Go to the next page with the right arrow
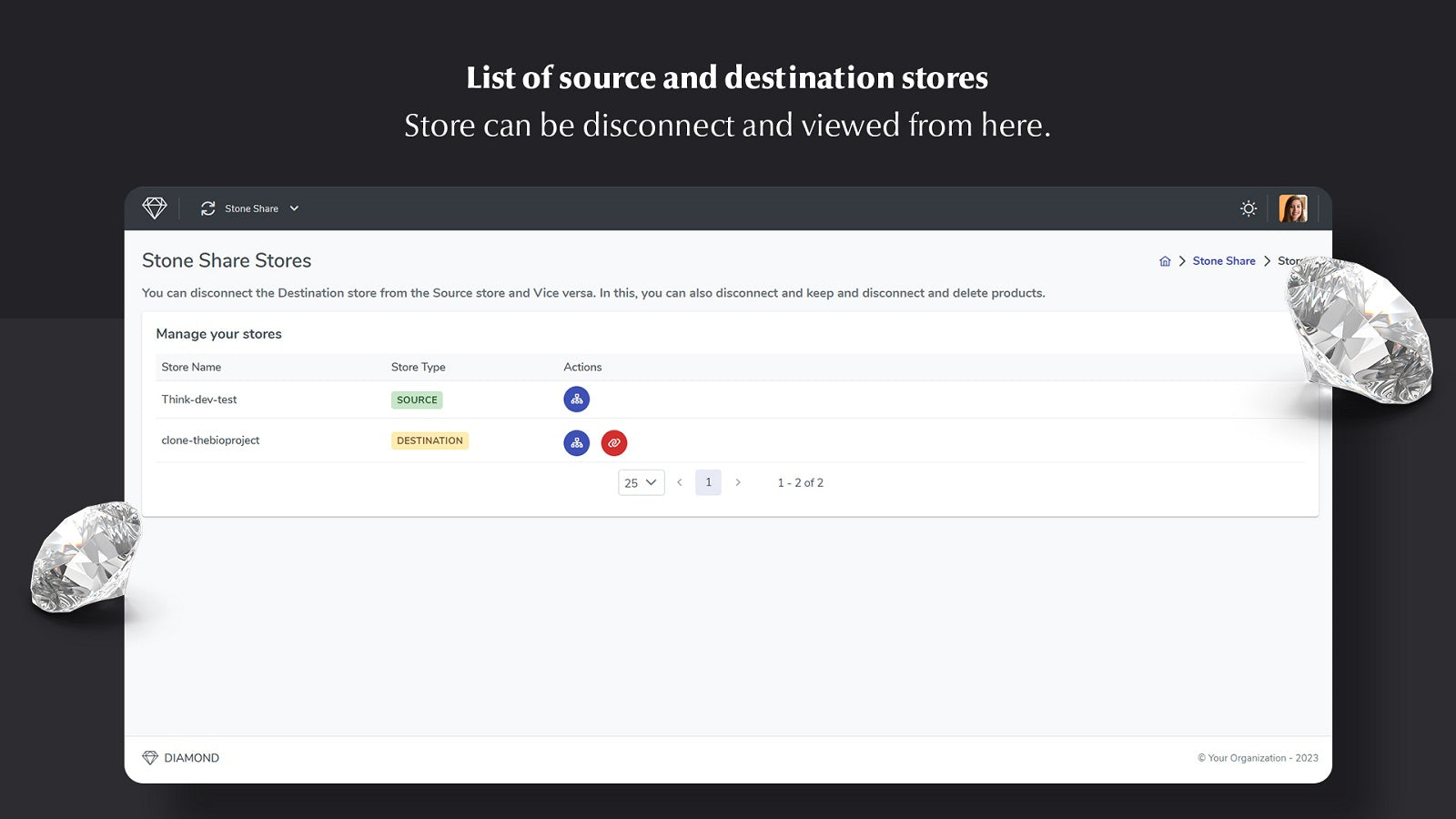 [x=738, y=482]
